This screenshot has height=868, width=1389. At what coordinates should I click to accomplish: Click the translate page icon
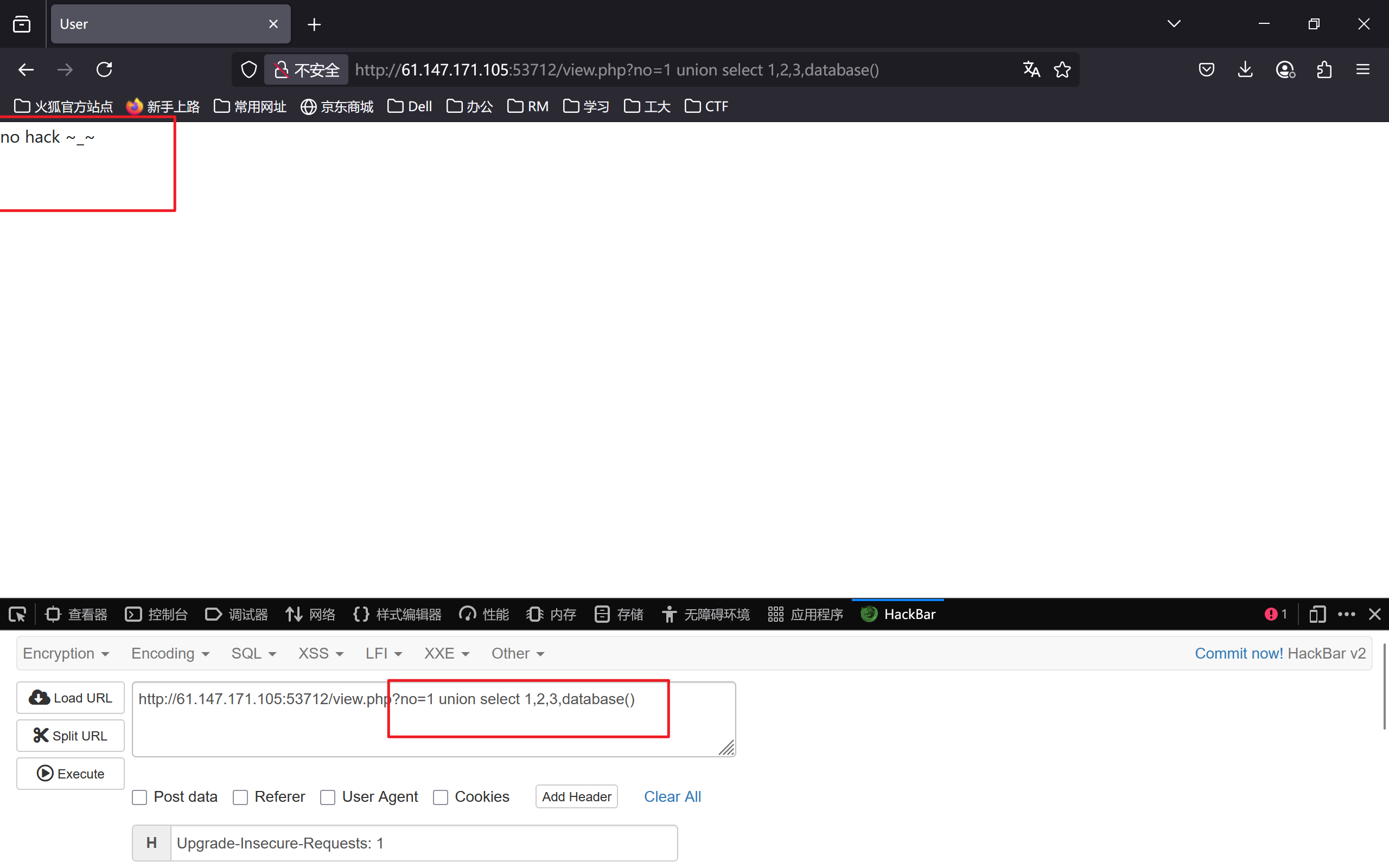1031,69
